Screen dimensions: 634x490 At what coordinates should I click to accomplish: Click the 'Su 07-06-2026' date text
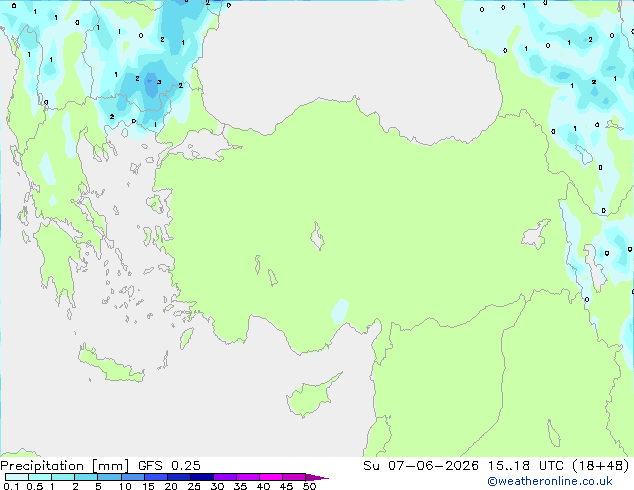(421, 466)
